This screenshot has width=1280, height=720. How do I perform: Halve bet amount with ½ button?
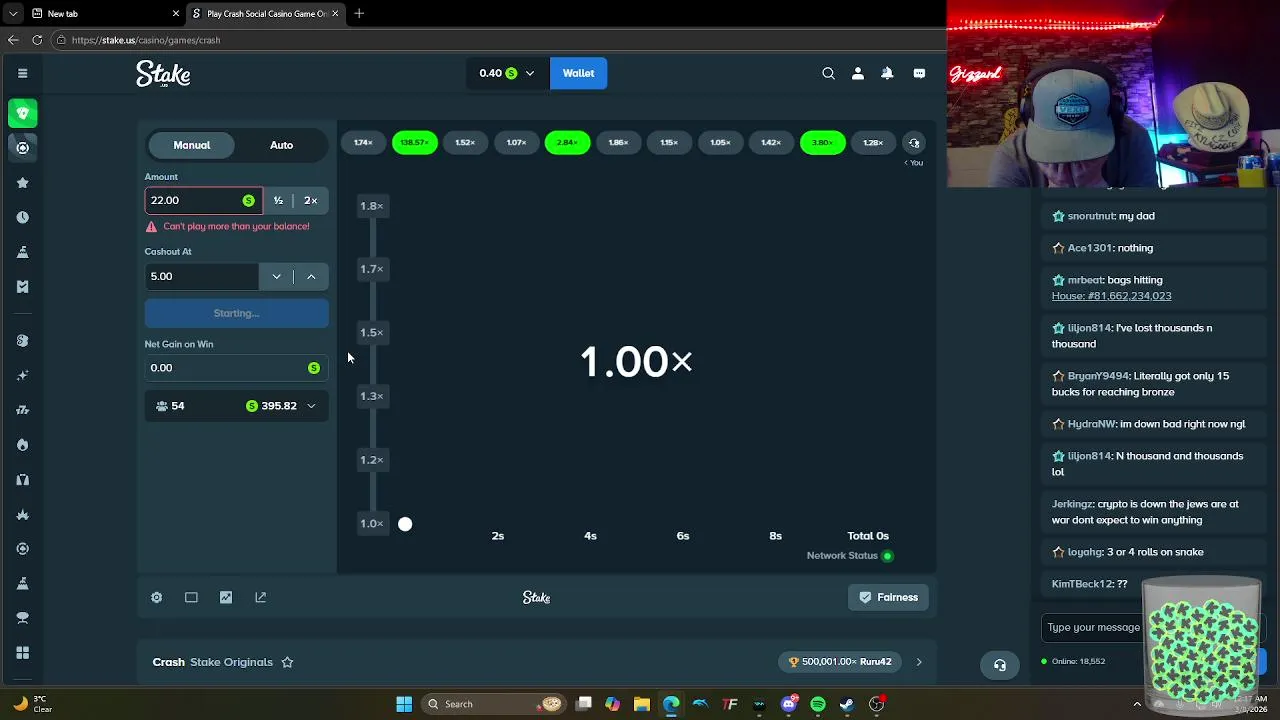278,200
